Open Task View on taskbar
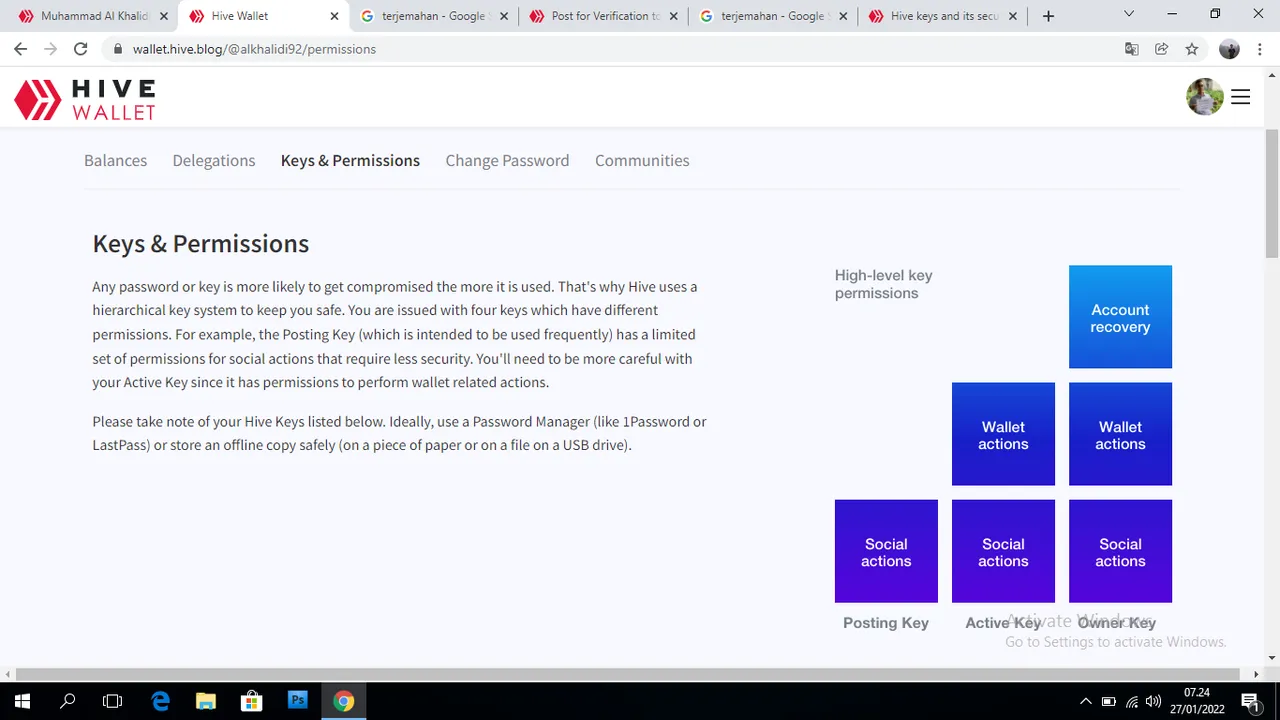The height and width of the screenshot is (720, 1280). click(x=112, y=701)
